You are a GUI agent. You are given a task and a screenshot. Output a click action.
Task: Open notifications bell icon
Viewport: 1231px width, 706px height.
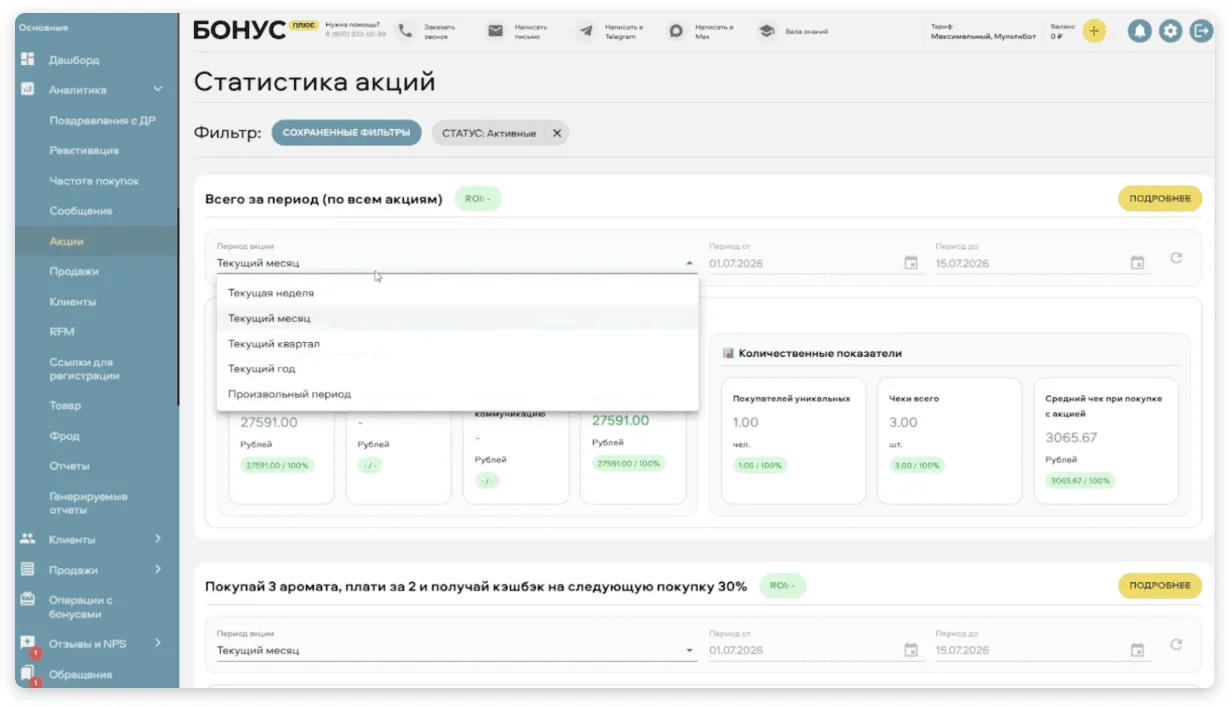pos(1139,31)
